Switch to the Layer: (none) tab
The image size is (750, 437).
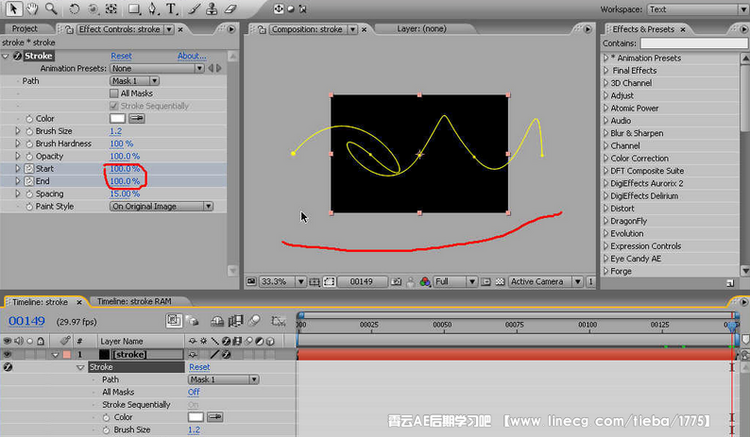421,29
